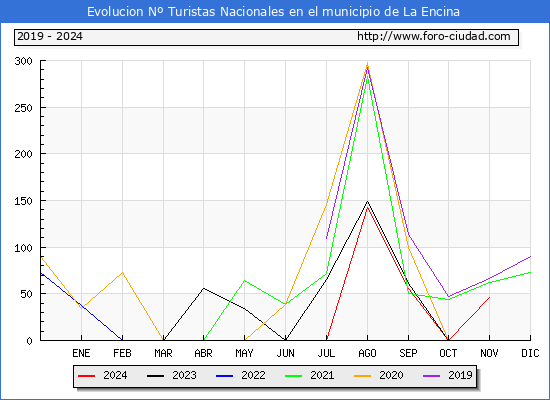The height and width of the screenshot is (400, 550).
Task: Click the 0 value on the y-axis
Action: coord(29,341)
